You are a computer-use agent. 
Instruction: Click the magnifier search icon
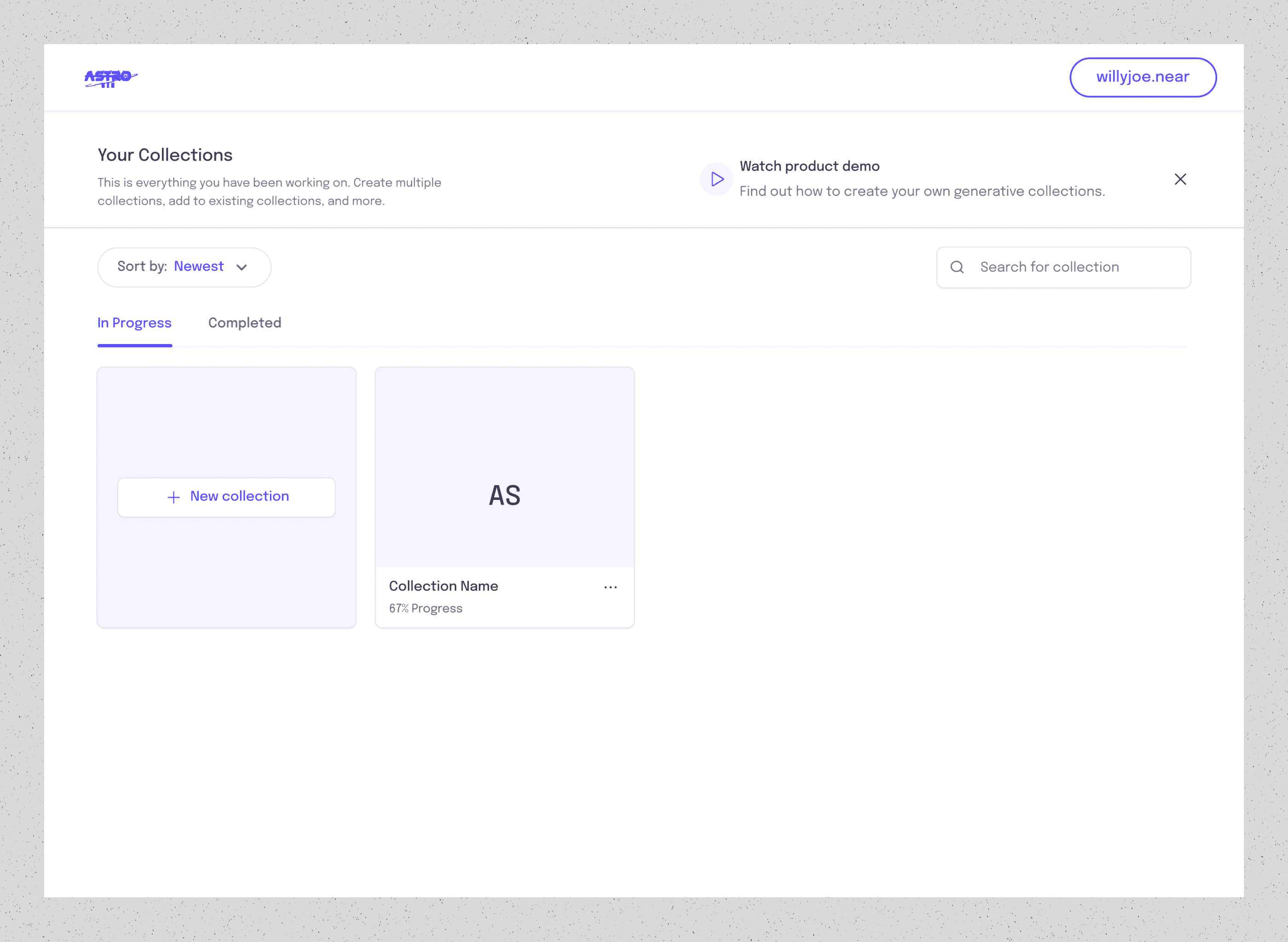pyautogui.click(x=957, y=267)
